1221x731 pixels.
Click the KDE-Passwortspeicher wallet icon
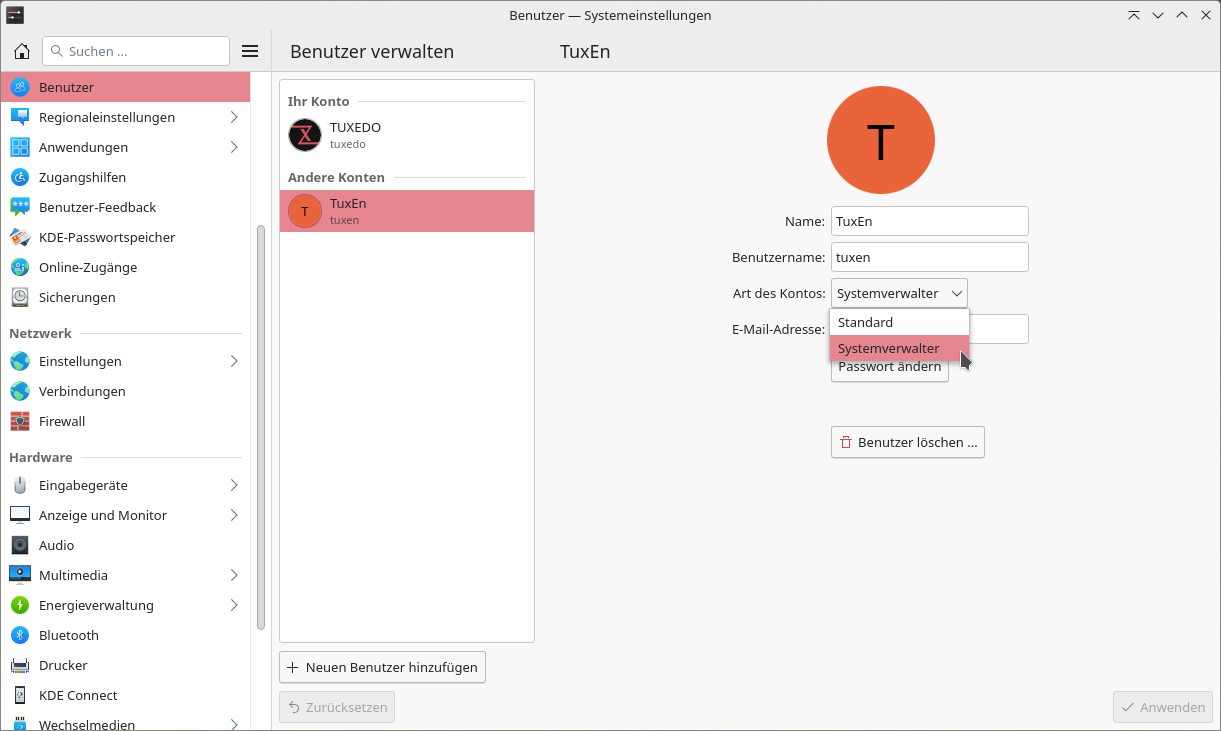click(20, 237)
